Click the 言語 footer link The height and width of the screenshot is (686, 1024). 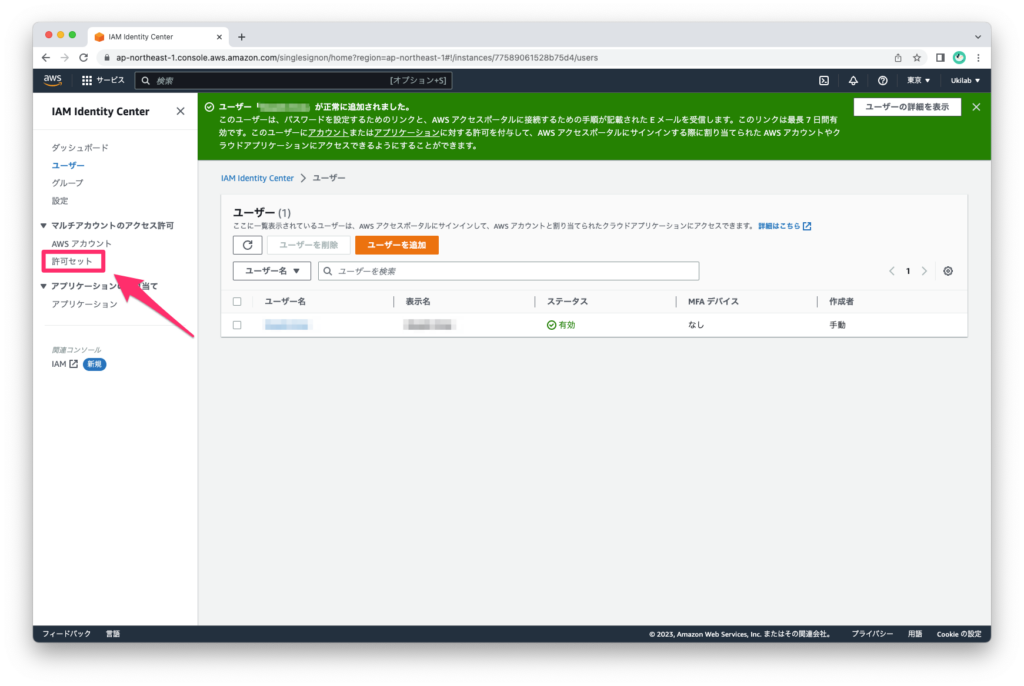113,634
